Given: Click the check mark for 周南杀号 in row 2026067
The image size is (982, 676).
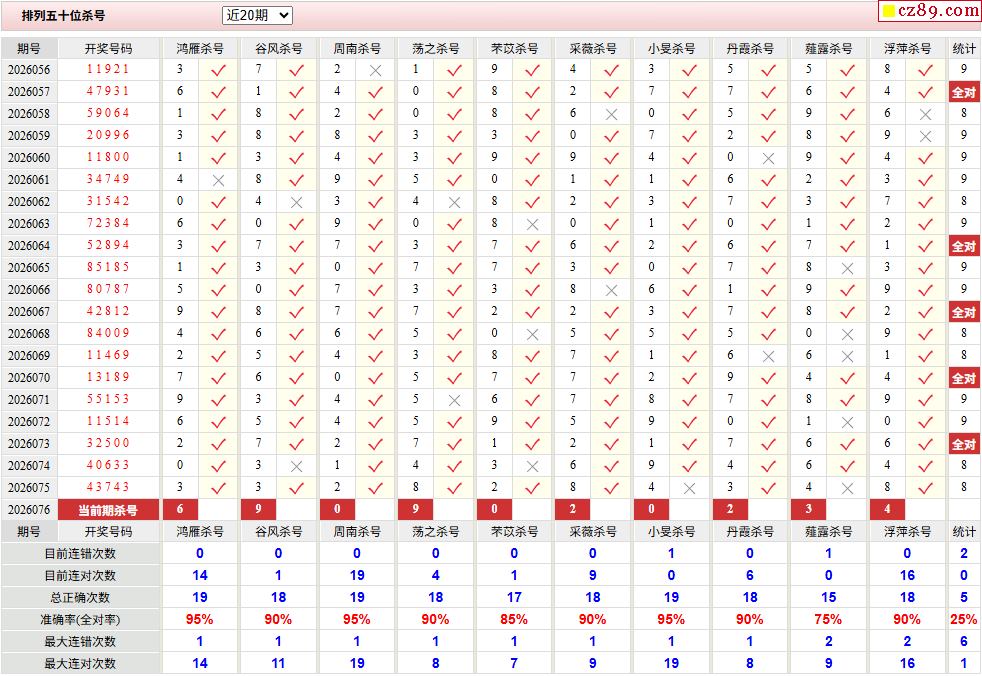Looking at the screenshot, I should point(375,312).
